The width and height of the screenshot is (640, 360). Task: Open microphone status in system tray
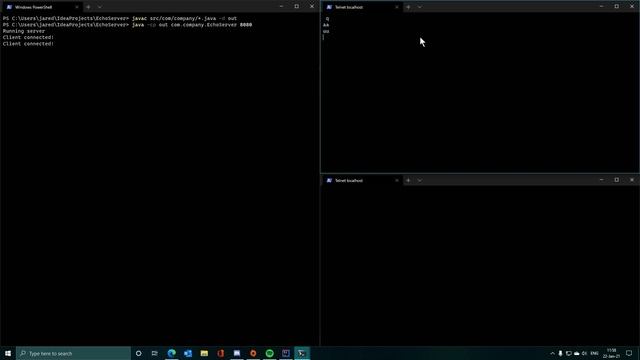coord(560,353)
